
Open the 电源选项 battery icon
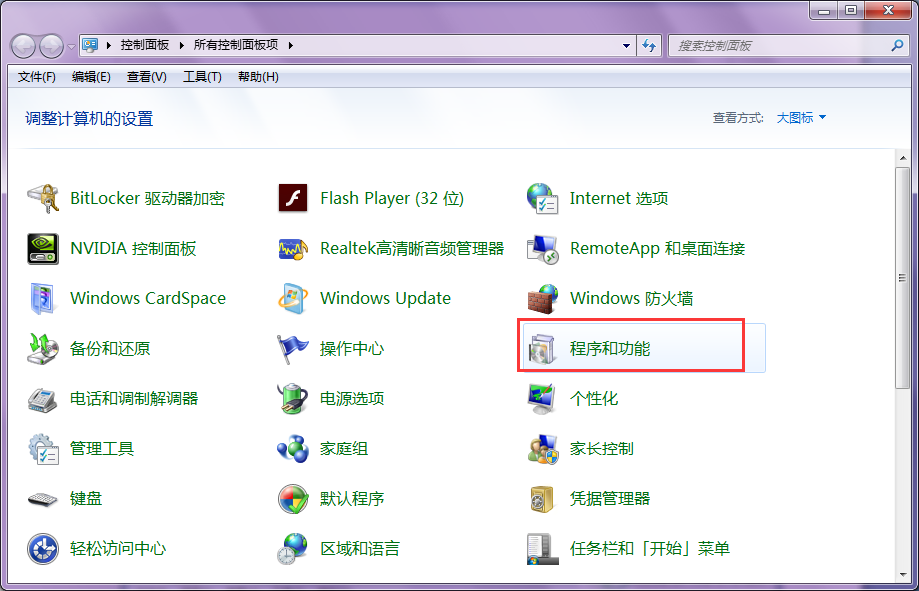[x=292, y=399]
